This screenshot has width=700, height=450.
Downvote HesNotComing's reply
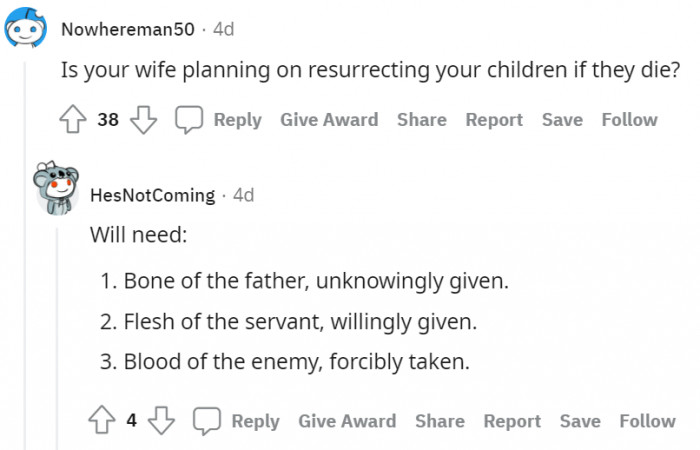(x=161, y=421)
